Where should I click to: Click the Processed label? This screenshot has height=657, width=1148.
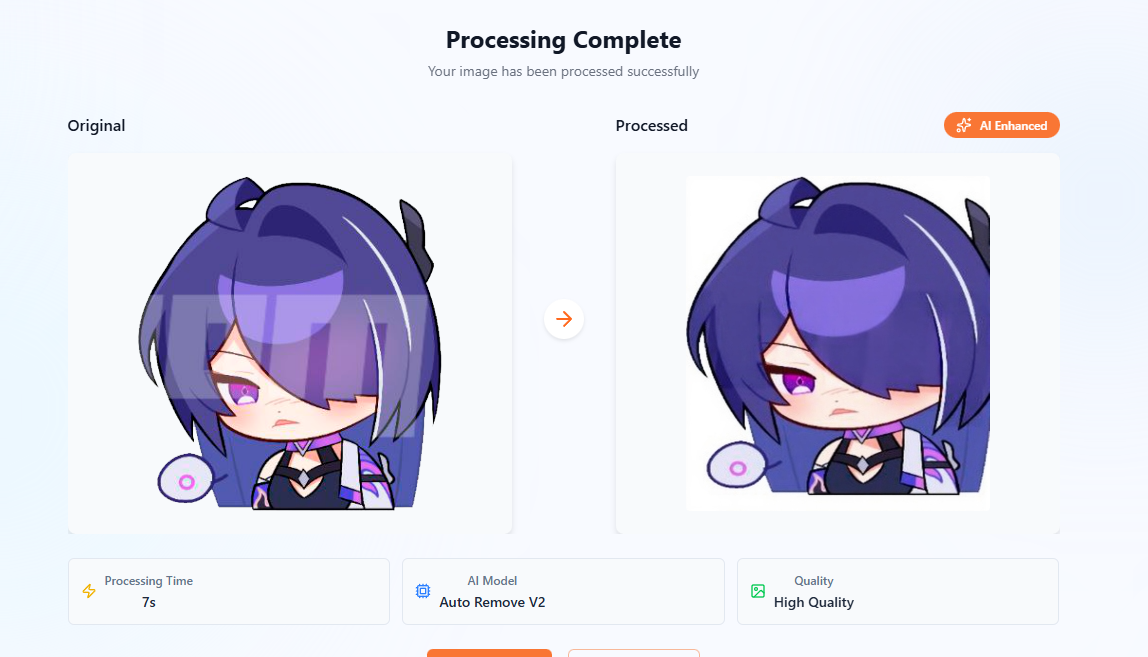point(652,125)
